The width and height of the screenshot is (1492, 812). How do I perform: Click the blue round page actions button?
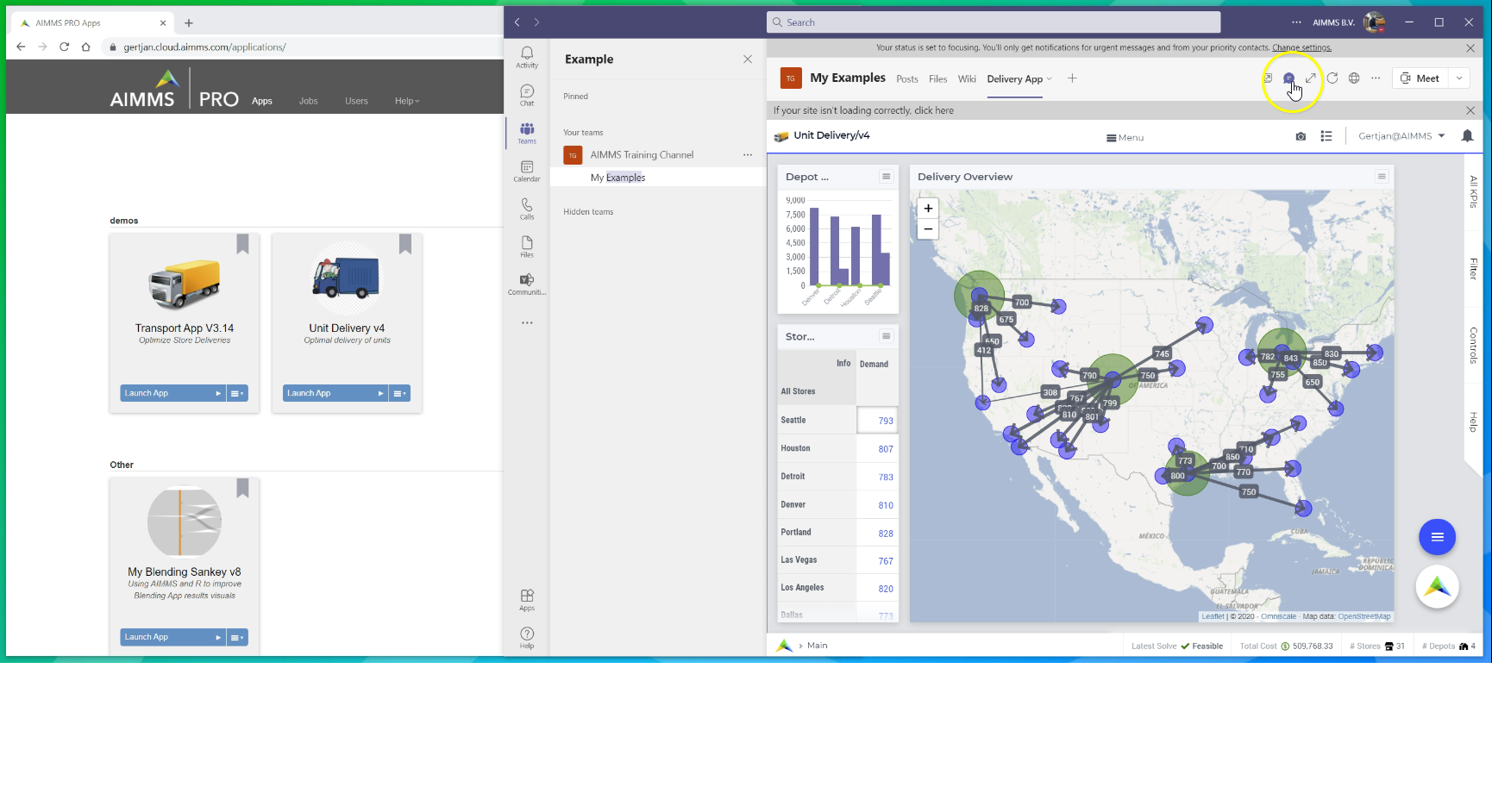(x=1437, y=537)
